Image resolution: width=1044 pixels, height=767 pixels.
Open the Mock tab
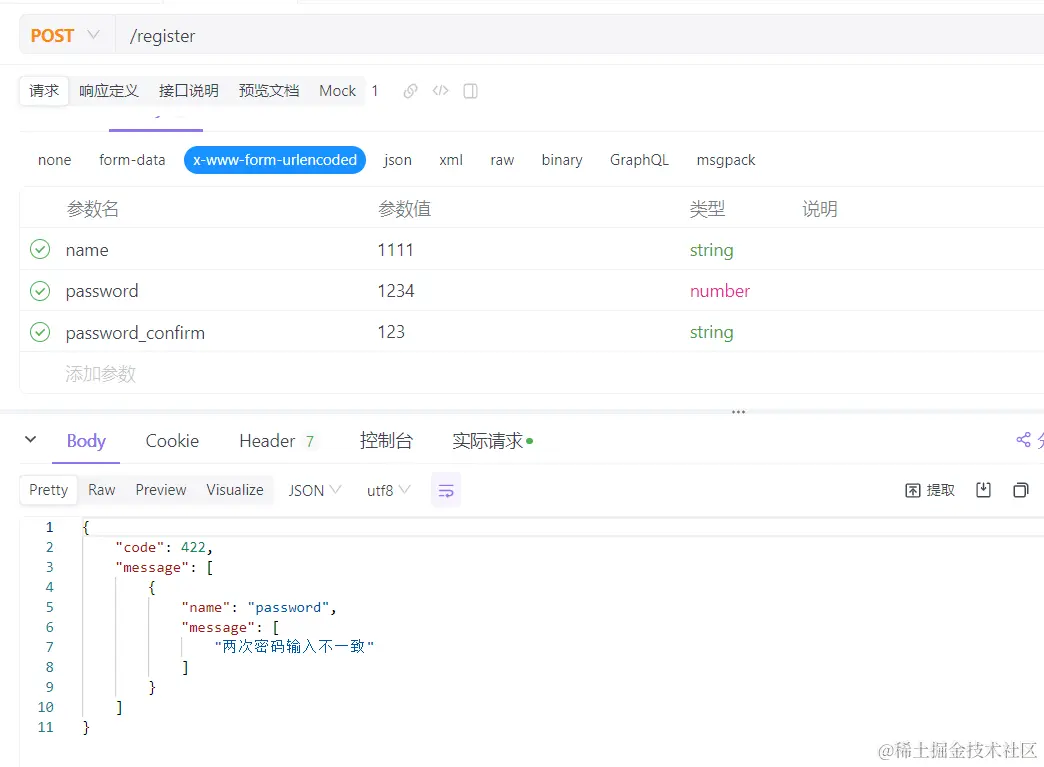(338, 91)
